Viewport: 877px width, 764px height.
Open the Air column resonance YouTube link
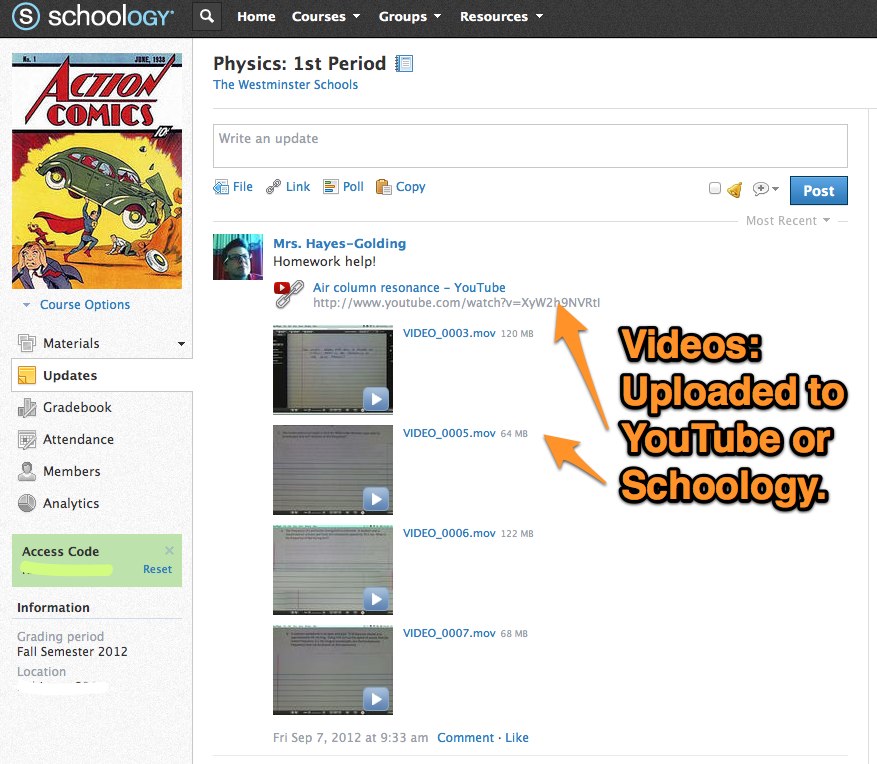[409, 288]
